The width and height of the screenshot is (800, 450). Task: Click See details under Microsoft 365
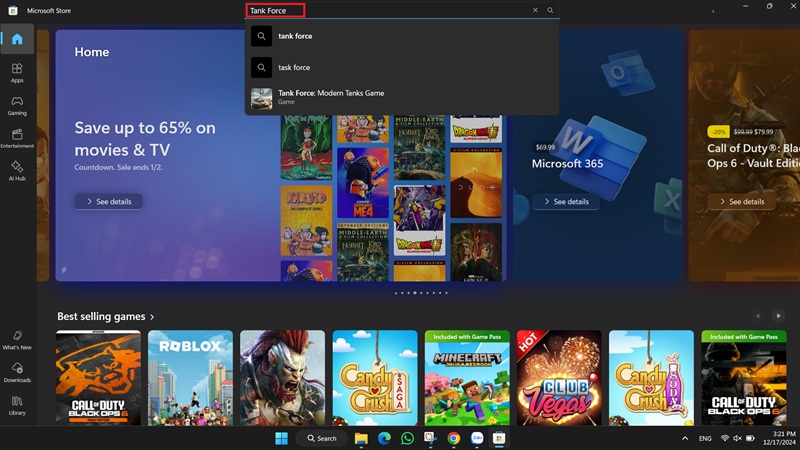[x=565, y=201]
